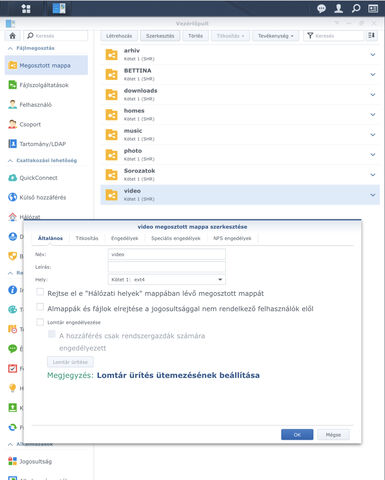385x480 pixels.
Task: Select the BETTINA shared folder icon
Action: tap(111, 74)
